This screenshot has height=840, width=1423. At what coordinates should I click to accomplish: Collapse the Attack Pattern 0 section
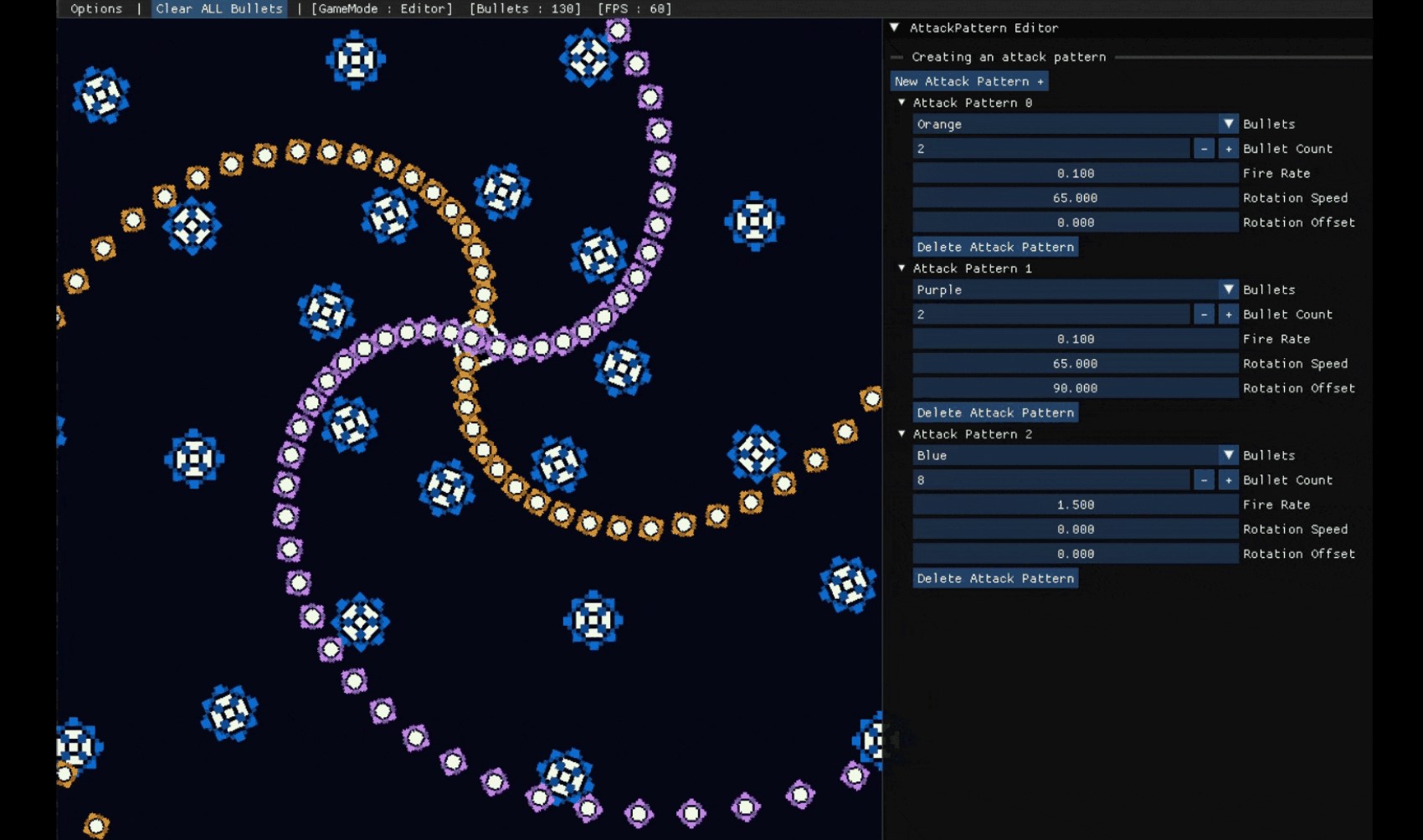point(902,103)
